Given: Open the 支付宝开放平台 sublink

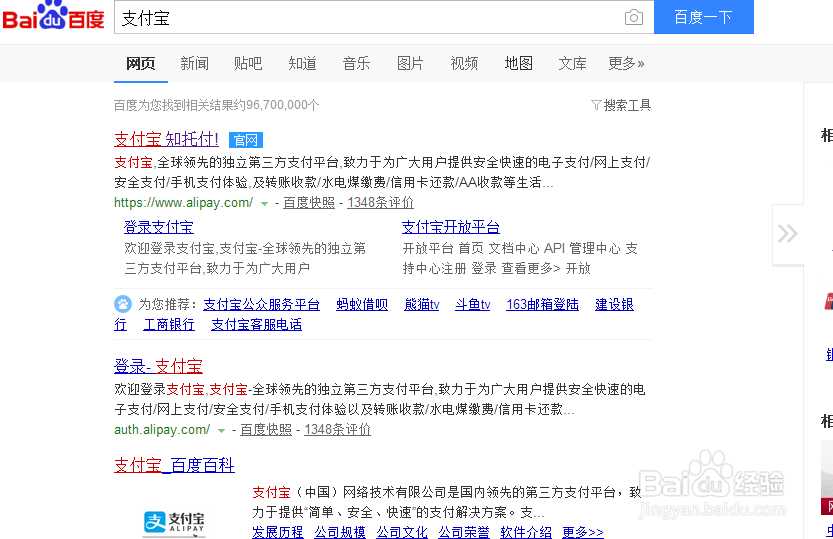Looking at the screenshot, I should 451,227.
